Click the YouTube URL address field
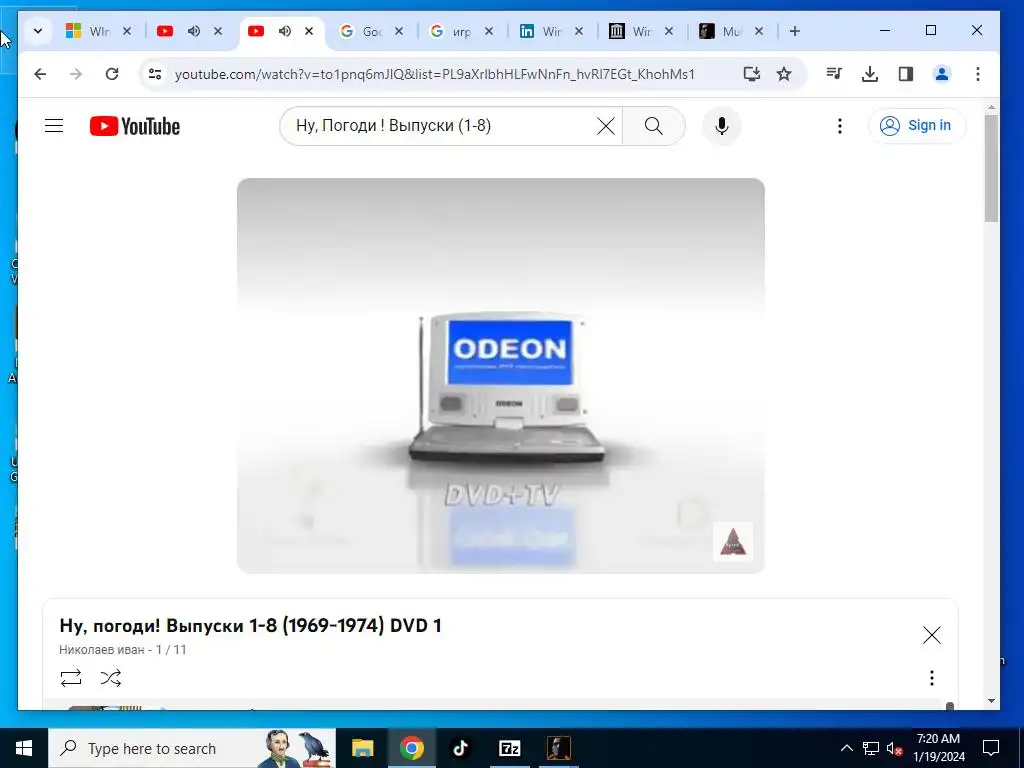The image size is (1024, 768). [434, 74]
